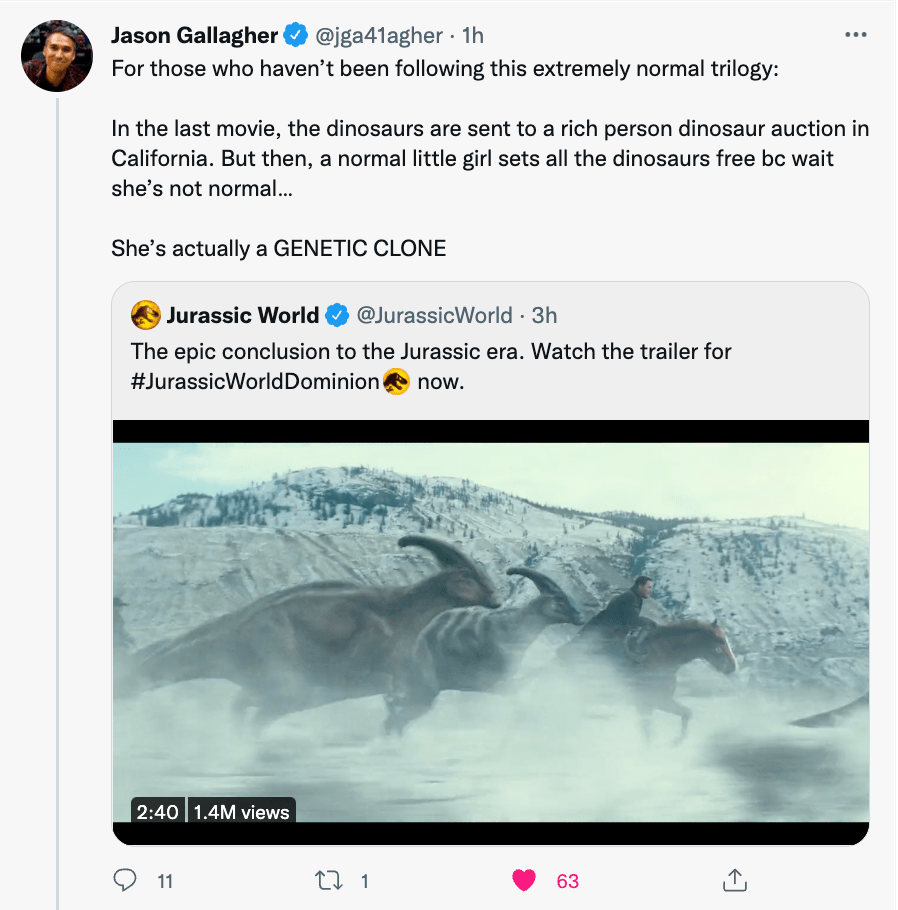This screenshot has height=910, width=898.
Task: Open the more options ellipsis menu
Action: [855, 35]
